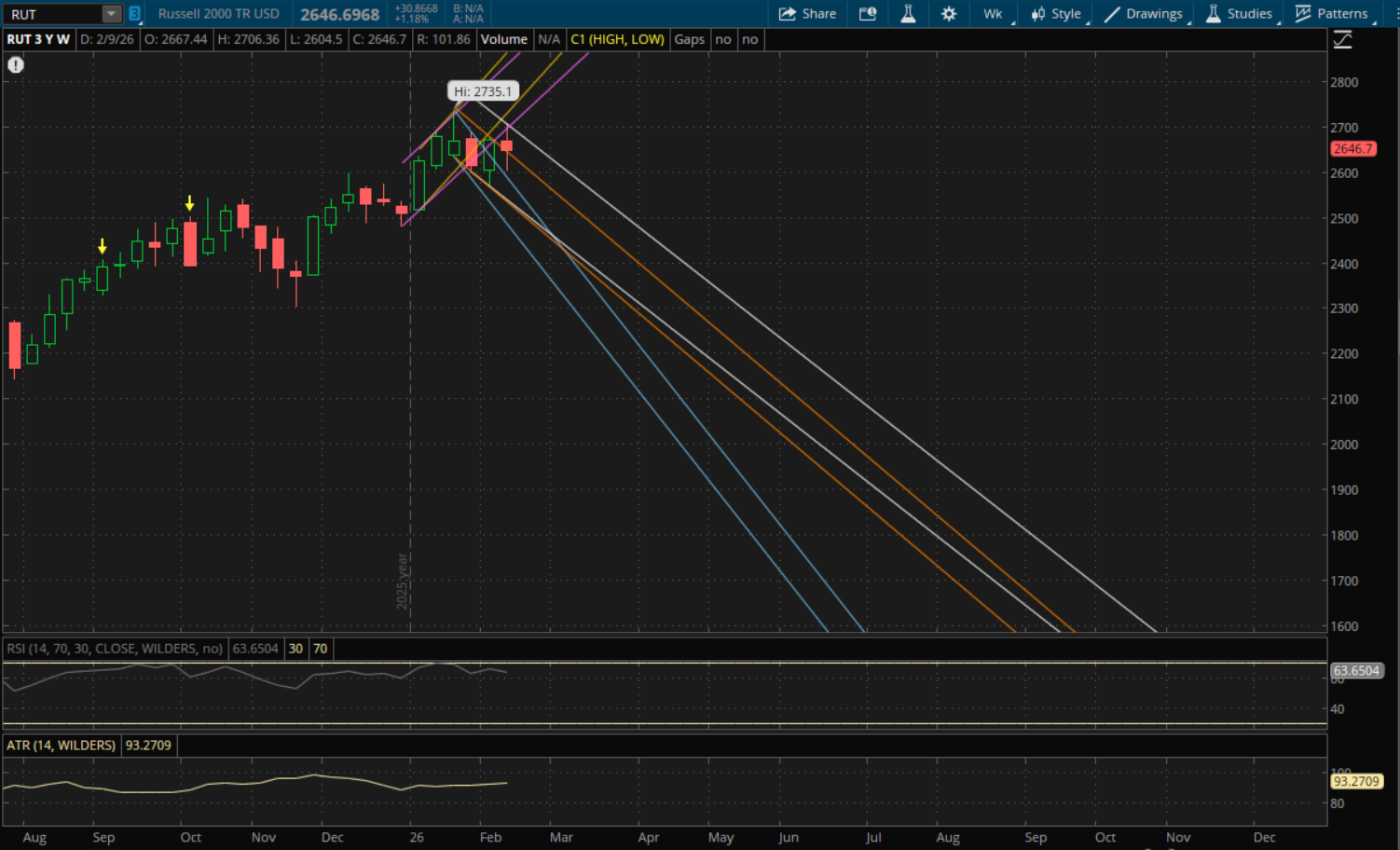1400x850 pixels.
Task: Click the yellow arrow marker near October
Action: (x=190, y=203)
